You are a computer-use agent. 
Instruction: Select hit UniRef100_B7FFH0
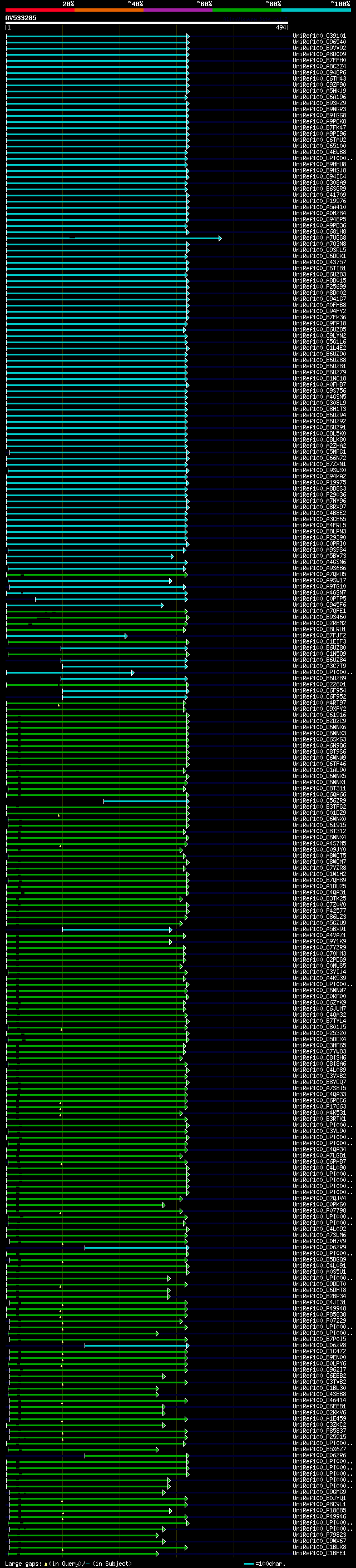[319, 60]
